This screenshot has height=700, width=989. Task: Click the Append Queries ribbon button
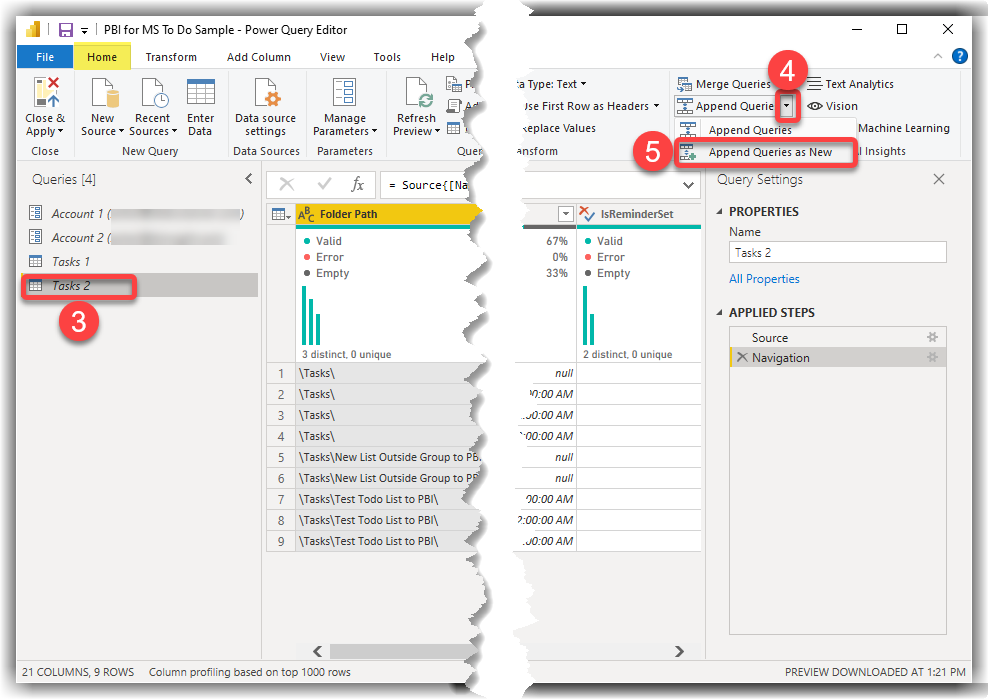(725, 106)
